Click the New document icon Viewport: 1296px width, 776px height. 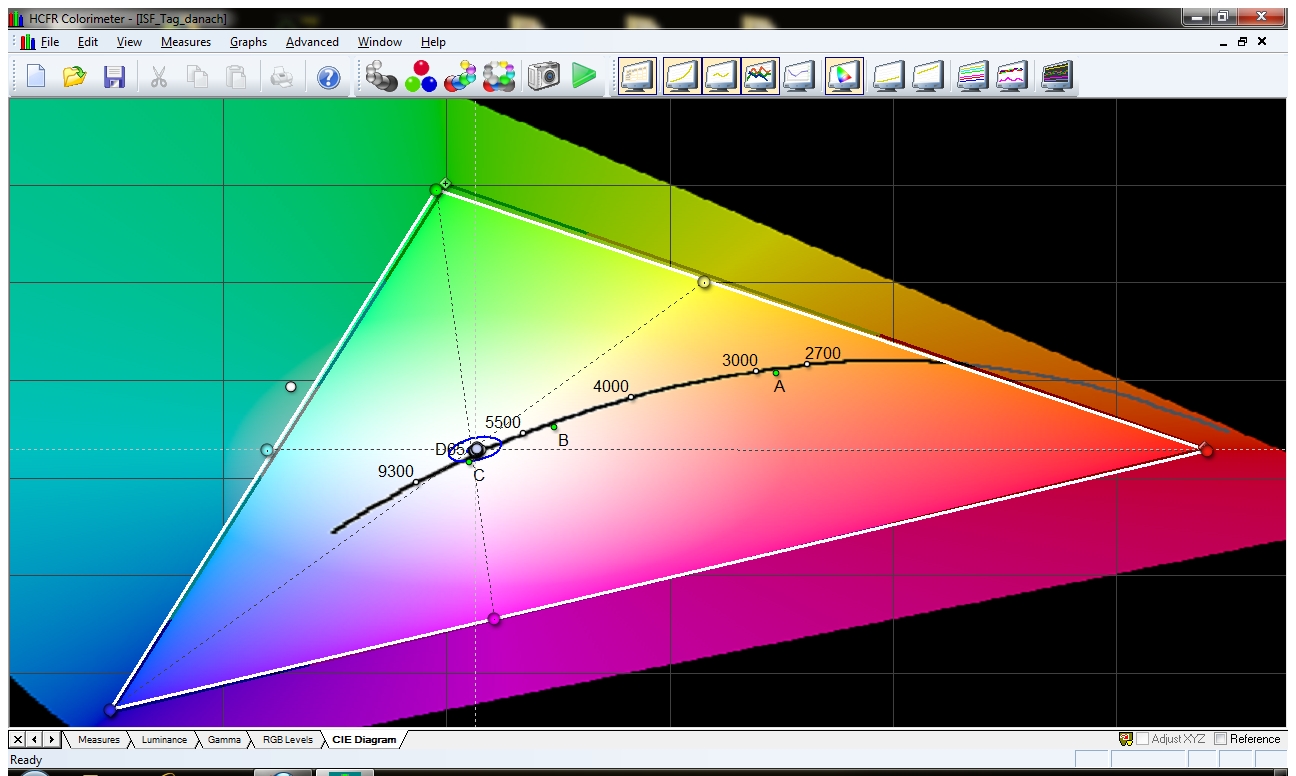tap(36, 76)
